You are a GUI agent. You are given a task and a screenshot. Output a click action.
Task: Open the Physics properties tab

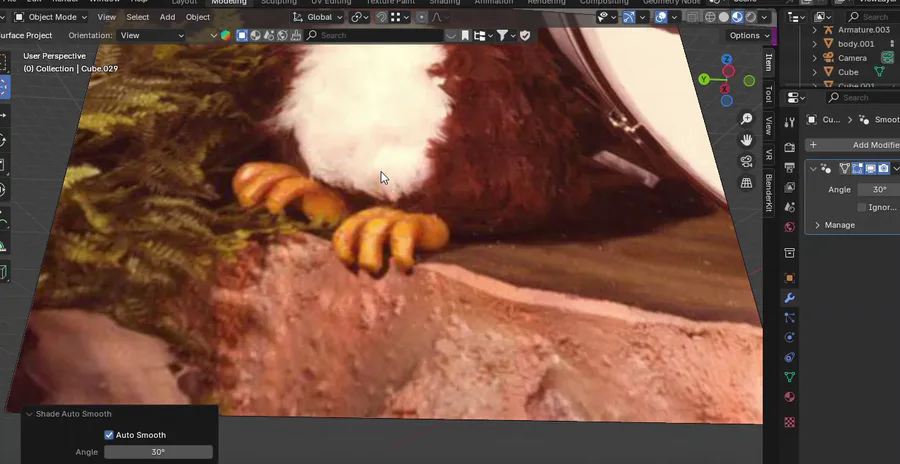coord(790,338)
